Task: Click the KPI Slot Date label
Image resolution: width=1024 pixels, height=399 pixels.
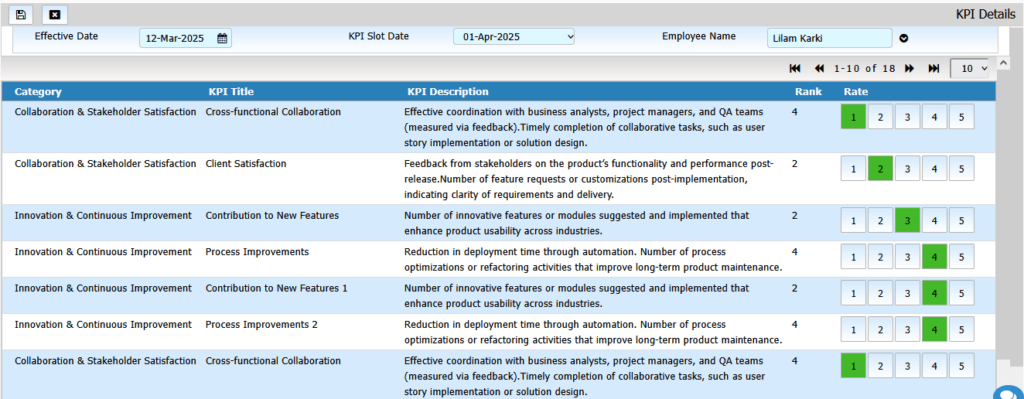Action: point(379,36)
